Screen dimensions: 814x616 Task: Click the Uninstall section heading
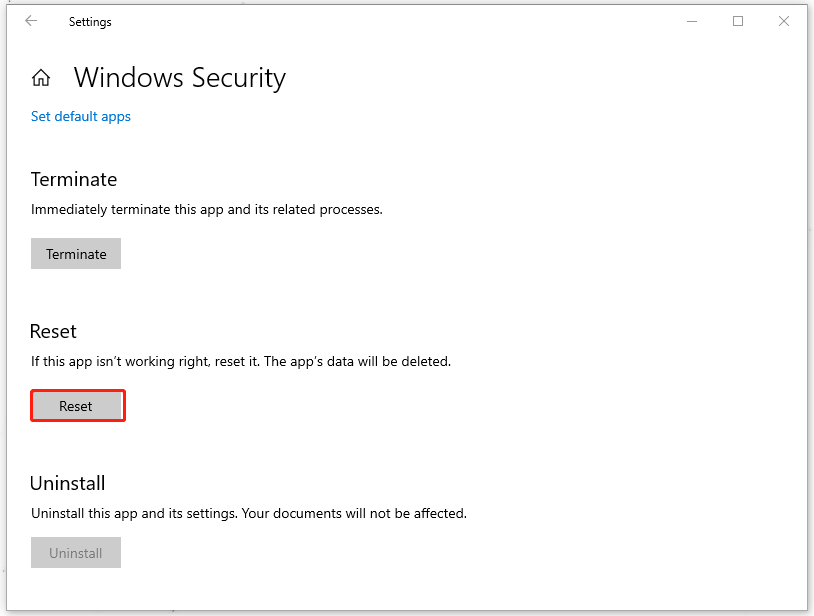coord(67,483)
